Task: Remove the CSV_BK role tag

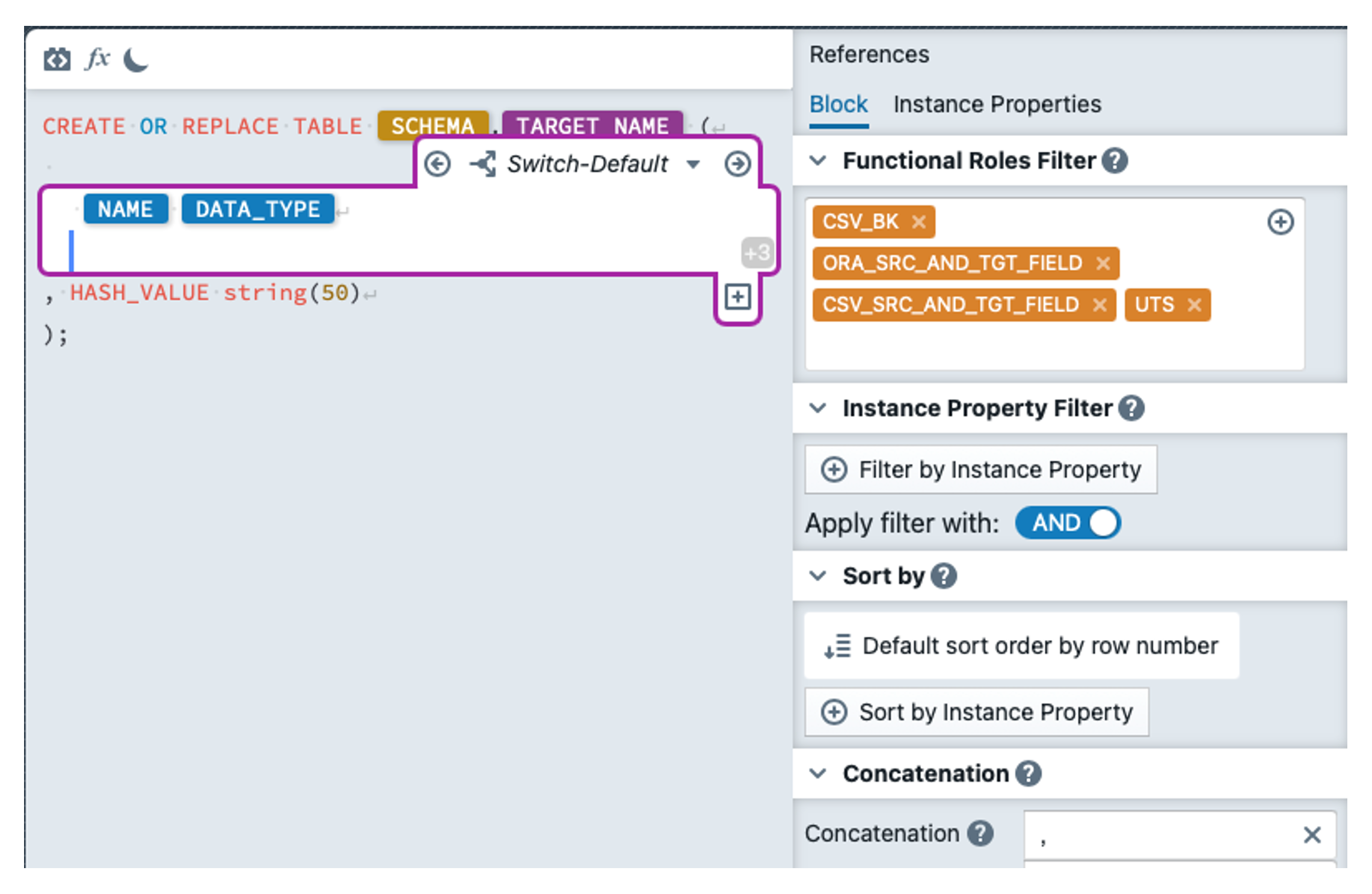Action: click(x=918, y=222)
